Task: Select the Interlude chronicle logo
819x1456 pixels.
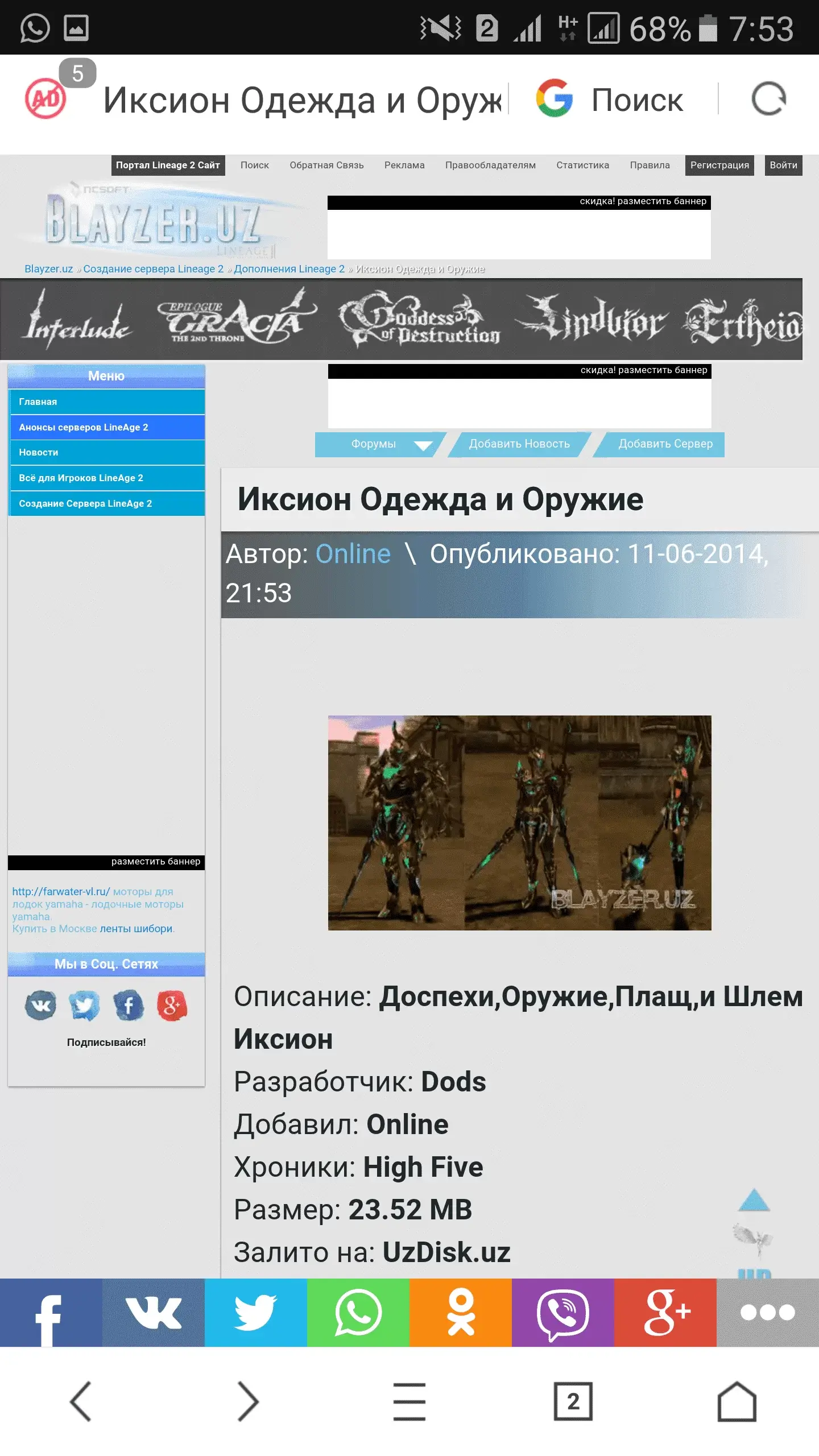Action: (x=77, y=320)
